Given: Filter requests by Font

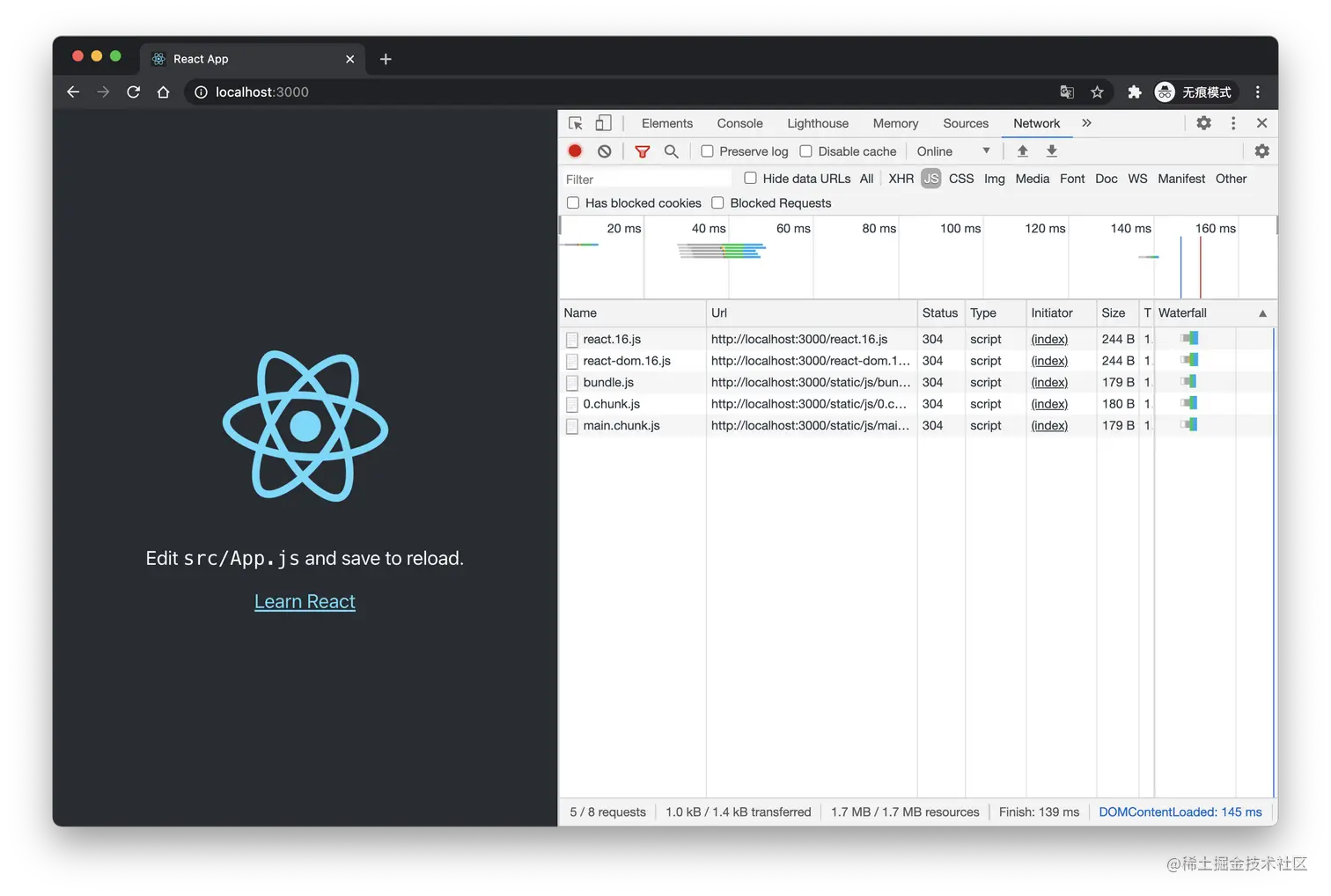Looking at the screenshot, I should tap(1072, 179).
